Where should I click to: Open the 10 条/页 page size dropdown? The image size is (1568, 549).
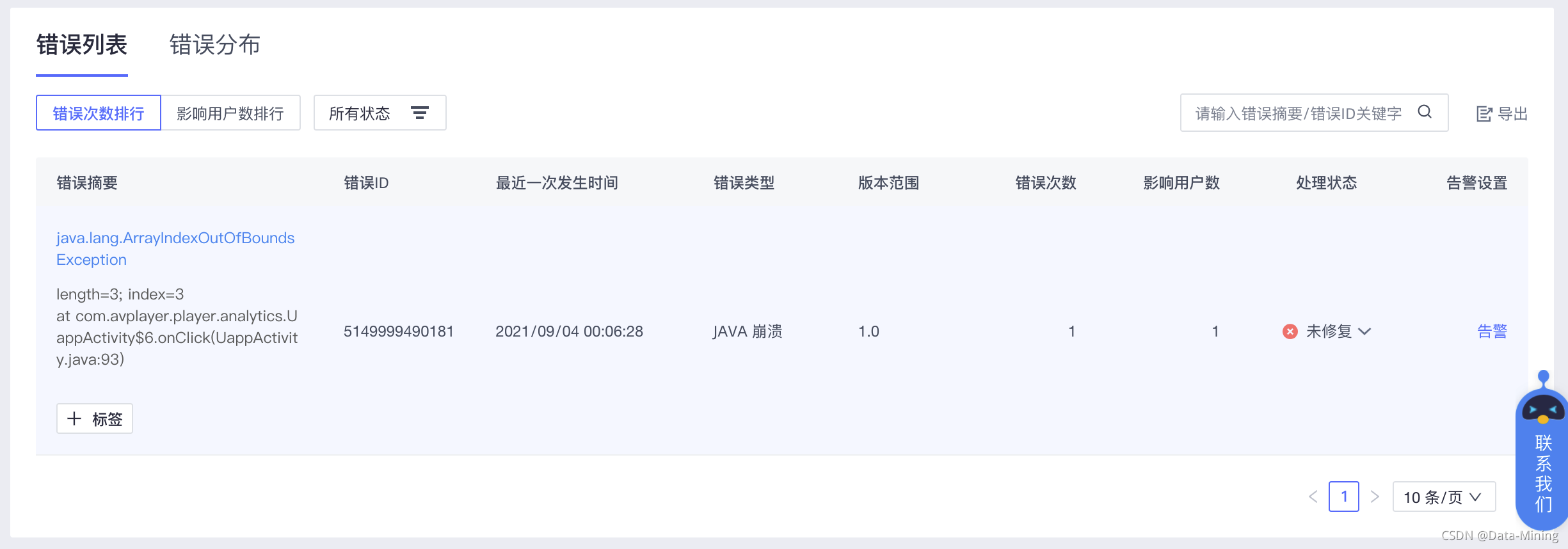[1443, 497]
